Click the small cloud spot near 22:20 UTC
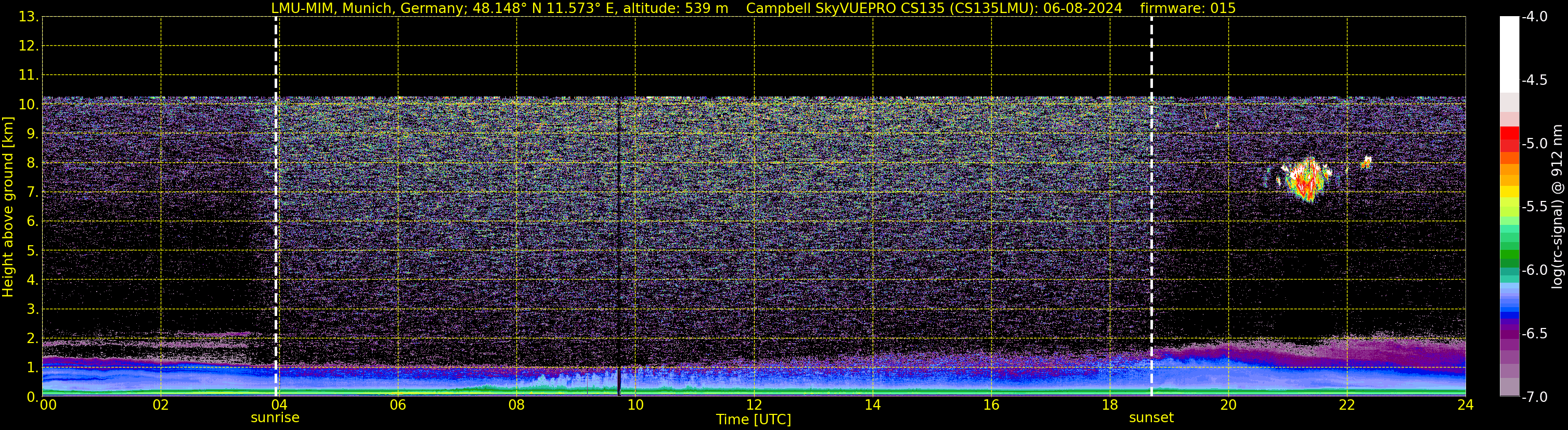 pyautogui.click(x=1367, y=162)
